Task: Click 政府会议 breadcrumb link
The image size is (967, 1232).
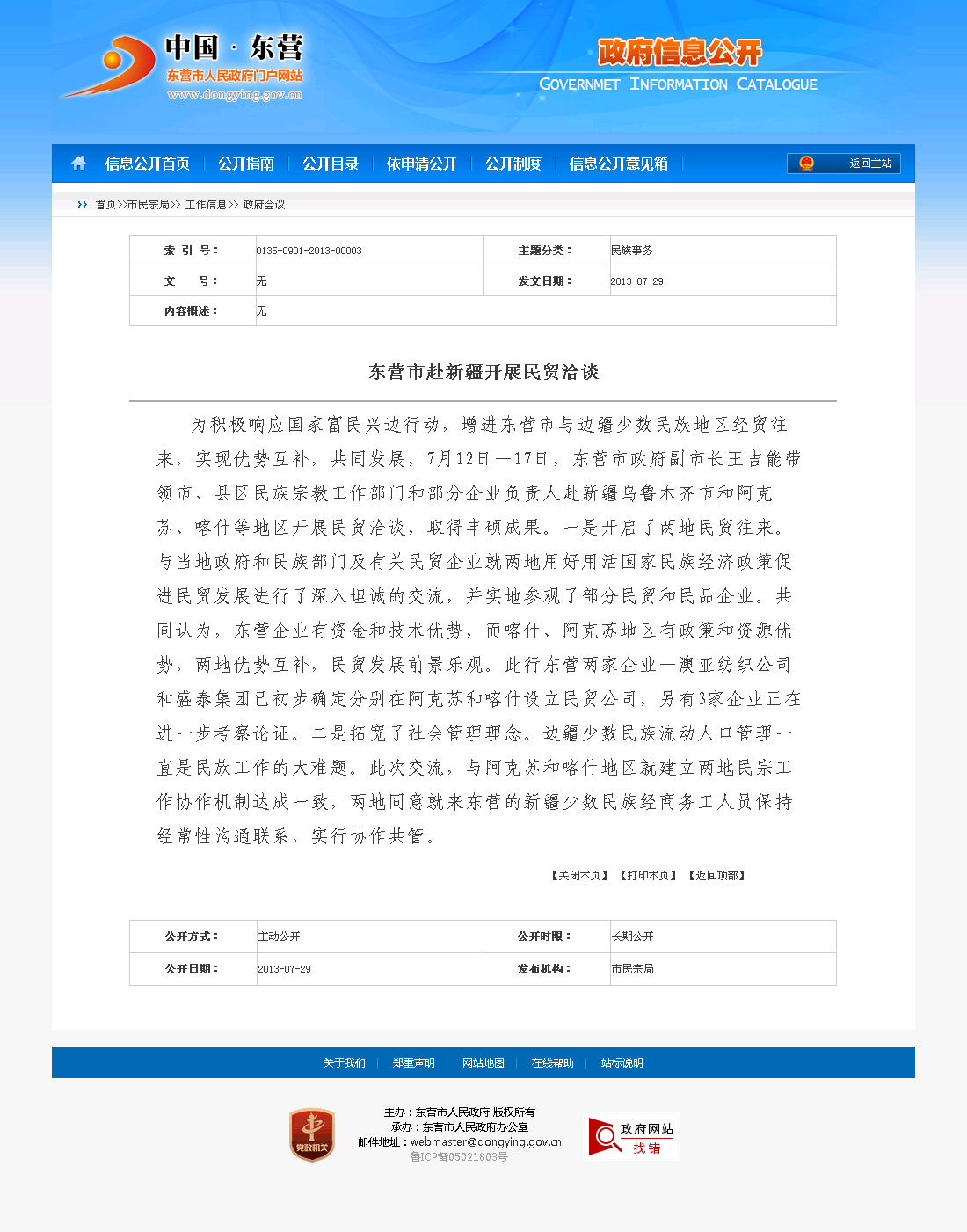Action: (x=264, y=205)
